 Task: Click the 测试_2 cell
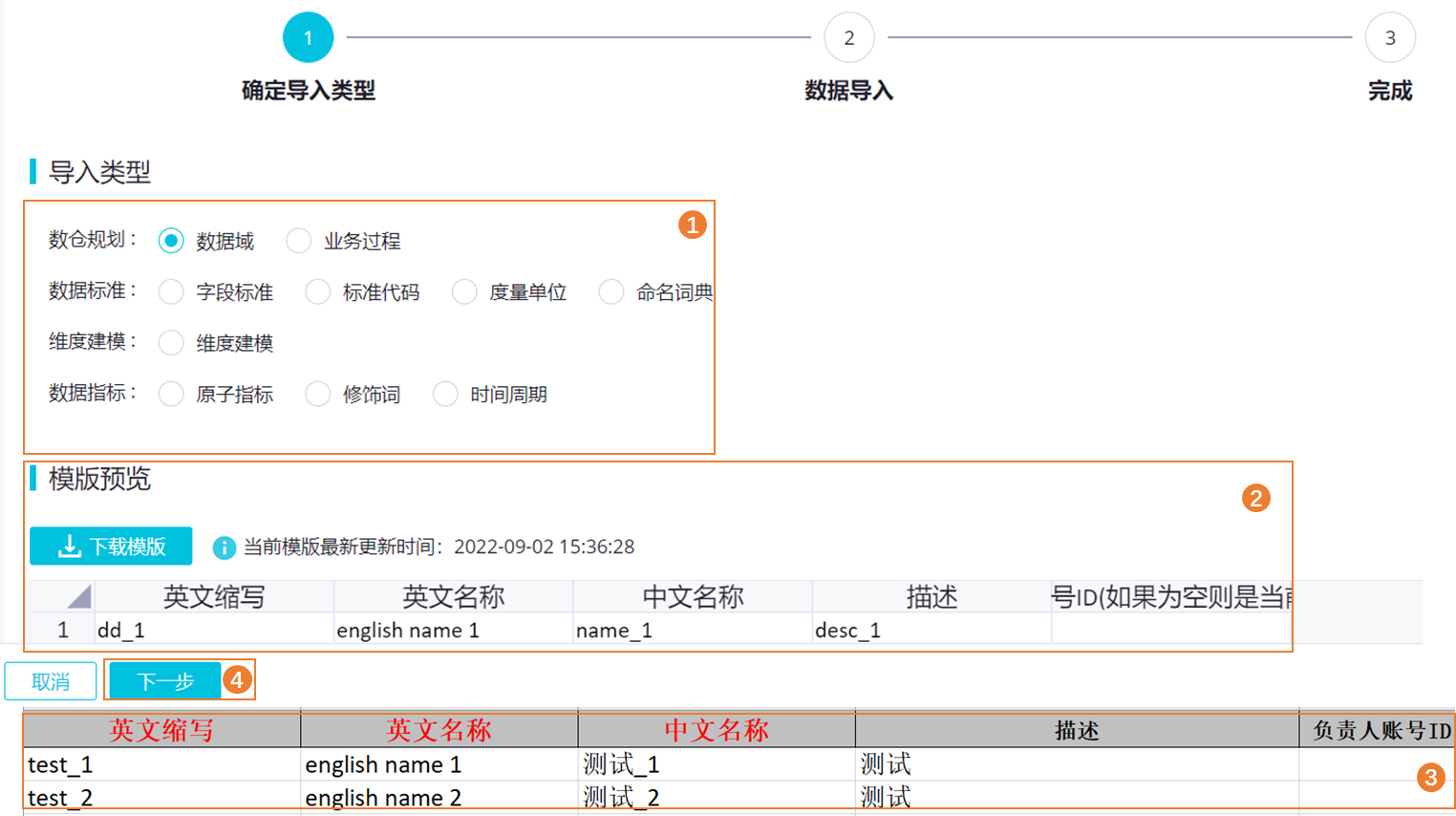coord(717,797)
